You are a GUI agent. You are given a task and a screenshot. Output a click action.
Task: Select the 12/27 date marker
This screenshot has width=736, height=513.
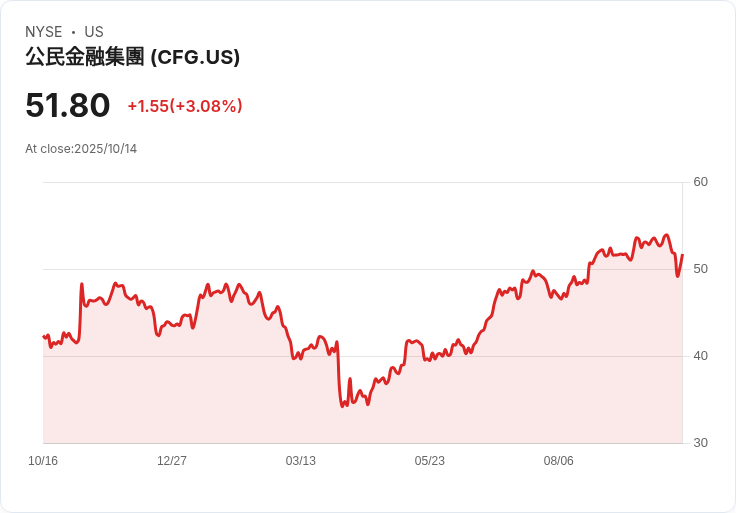(172, 461)
